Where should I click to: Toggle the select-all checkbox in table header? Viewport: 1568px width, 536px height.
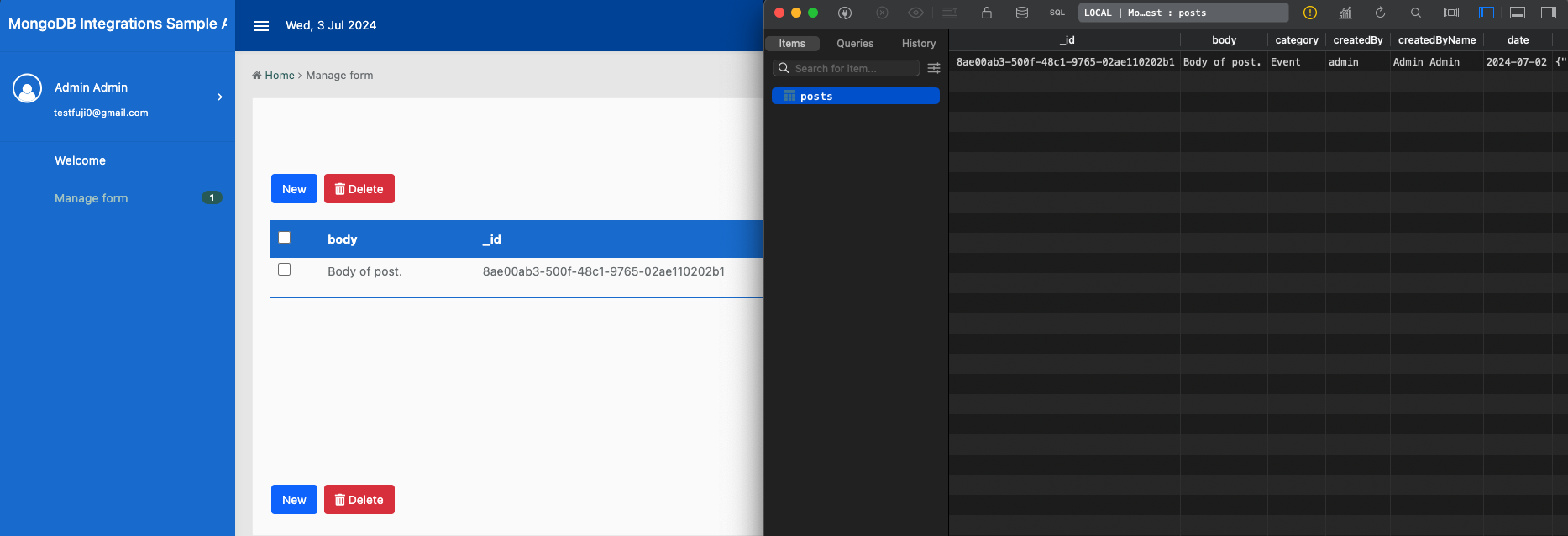coord(285,238)
